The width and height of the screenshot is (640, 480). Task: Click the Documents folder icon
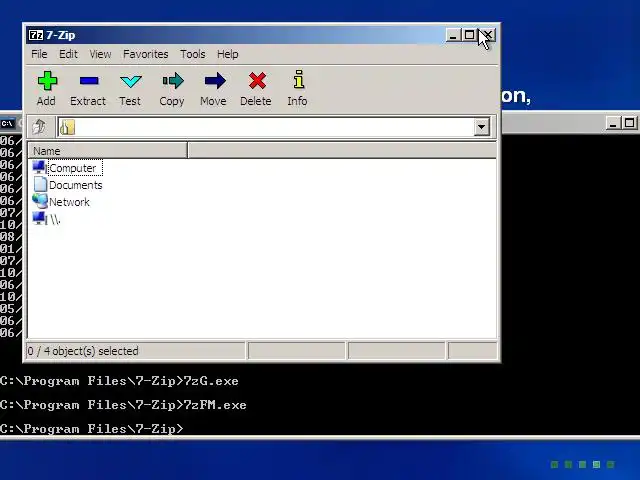click(x=40, y=184)
